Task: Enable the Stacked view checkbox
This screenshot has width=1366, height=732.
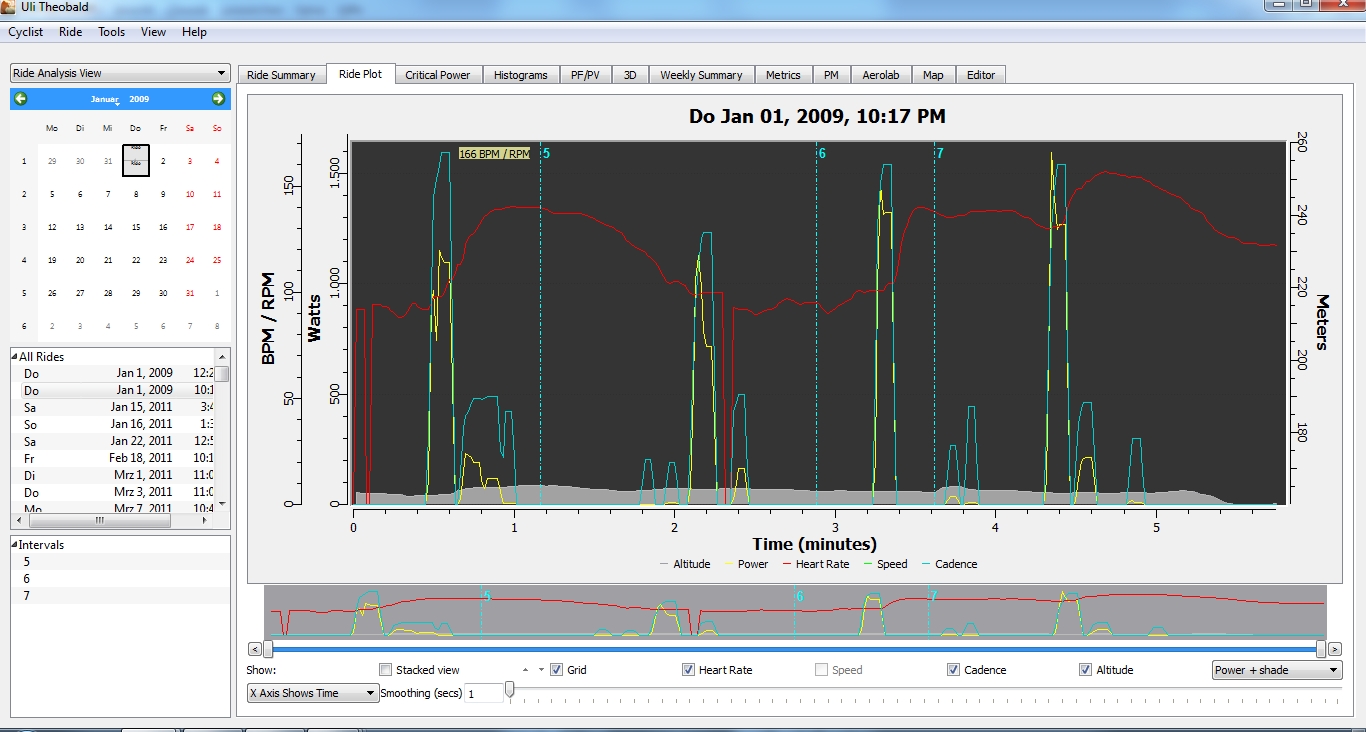Action: coord(386,670)
